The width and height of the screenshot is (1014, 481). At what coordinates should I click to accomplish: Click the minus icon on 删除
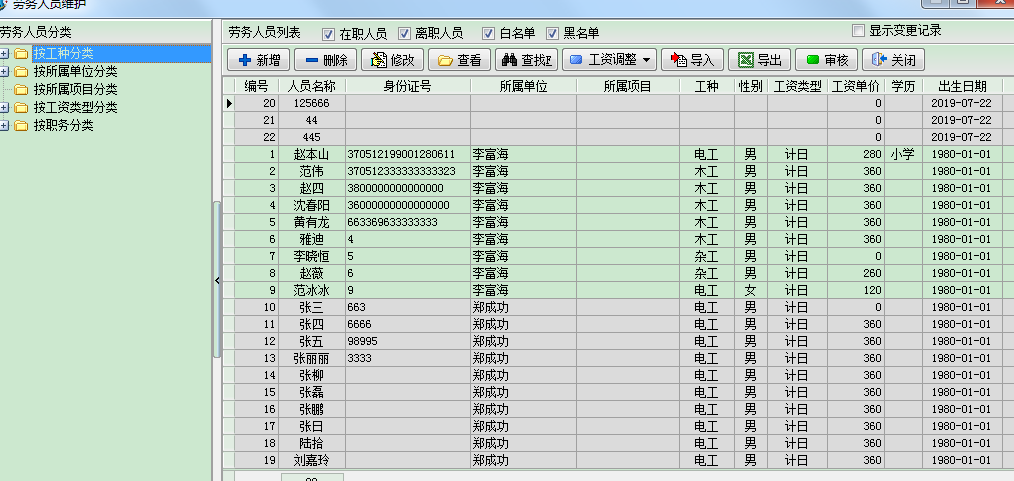(x=312, y=60)
